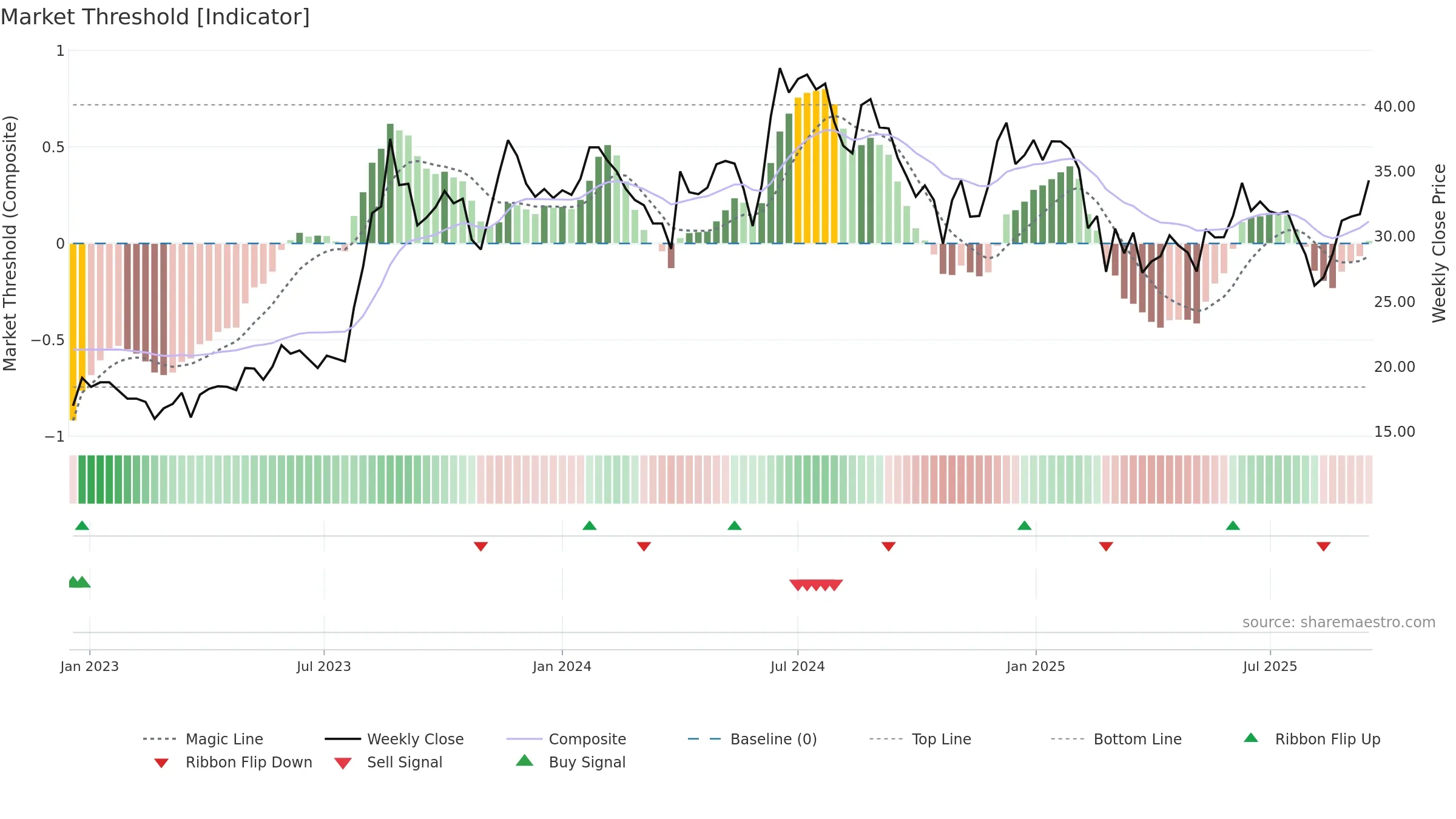Click the Weekly Close Price axis title

click(x=1439, y=243)
